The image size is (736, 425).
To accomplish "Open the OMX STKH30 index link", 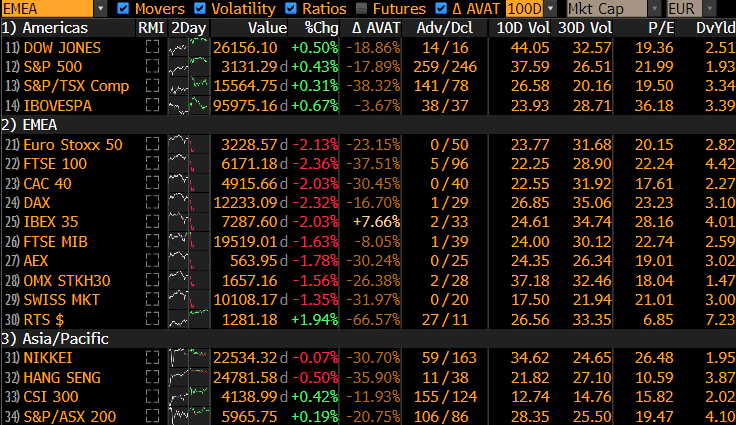I will (x=67, y=280).
